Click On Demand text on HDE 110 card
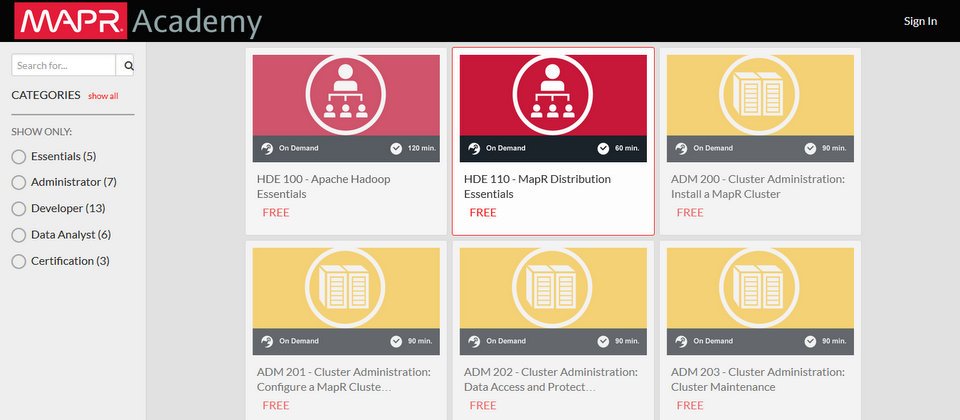 click(506, 148)
